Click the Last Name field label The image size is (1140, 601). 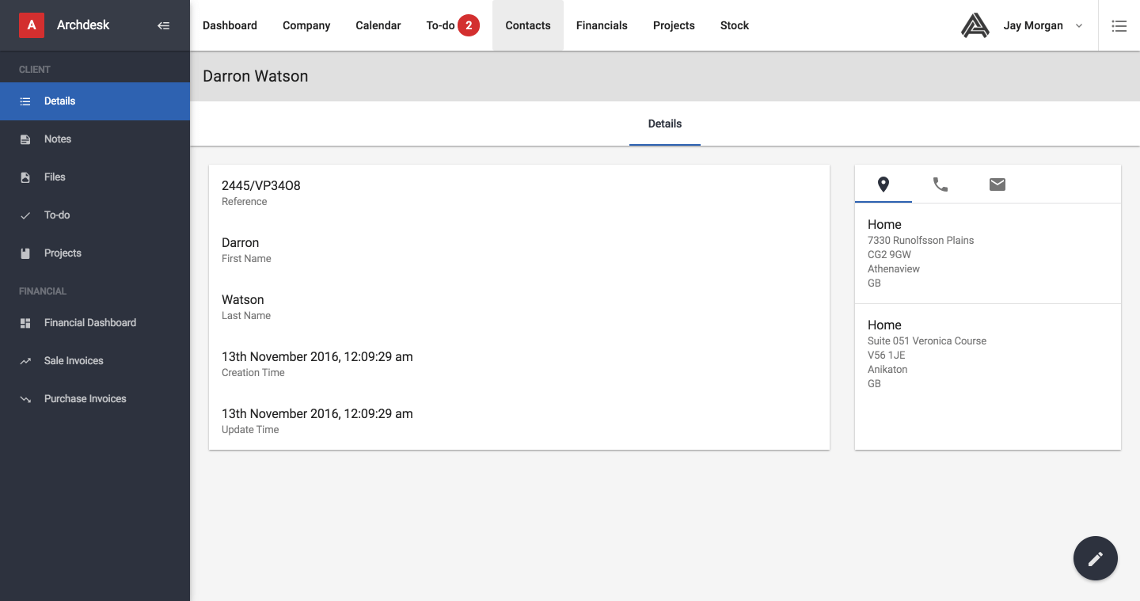[x=246, y=316]
